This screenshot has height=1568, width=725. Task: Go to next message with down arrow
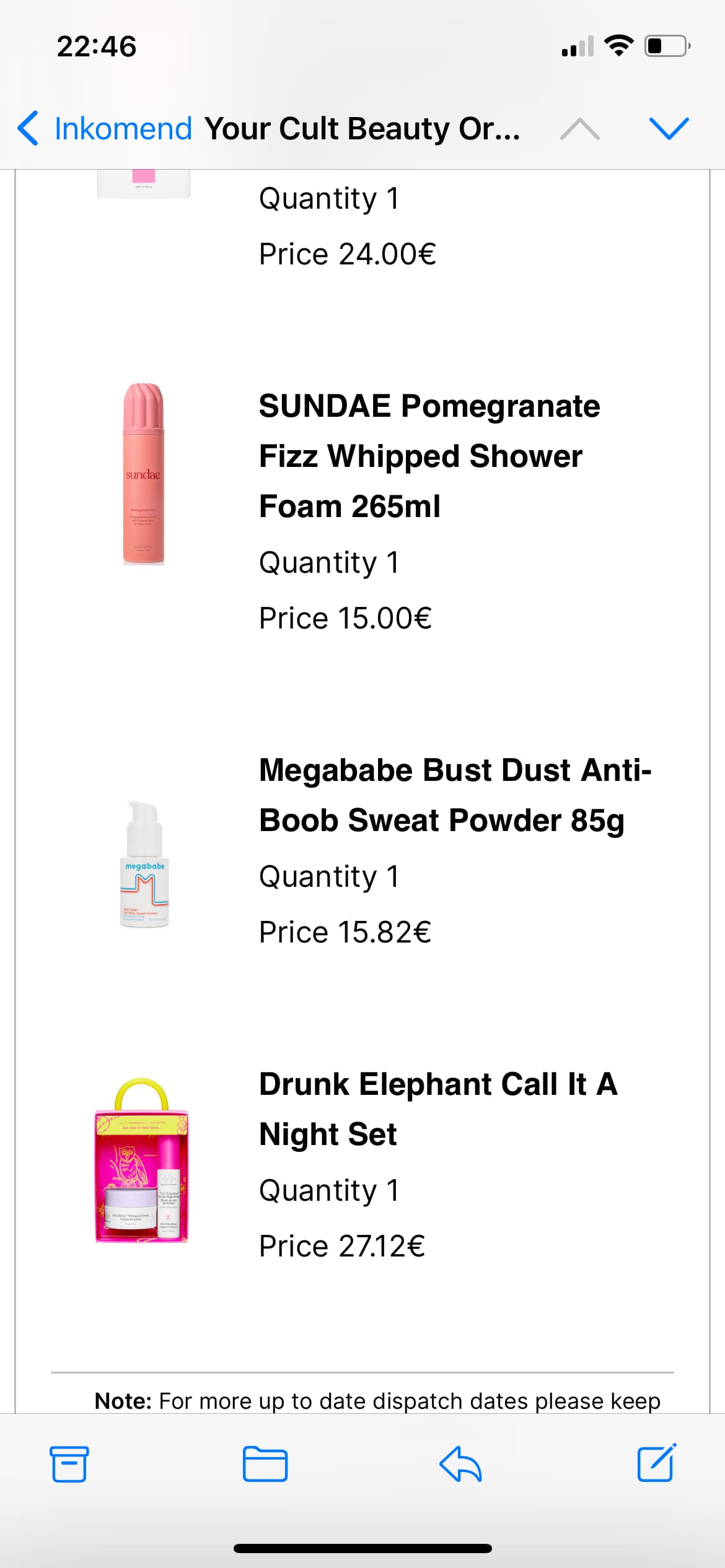(669, 129)
